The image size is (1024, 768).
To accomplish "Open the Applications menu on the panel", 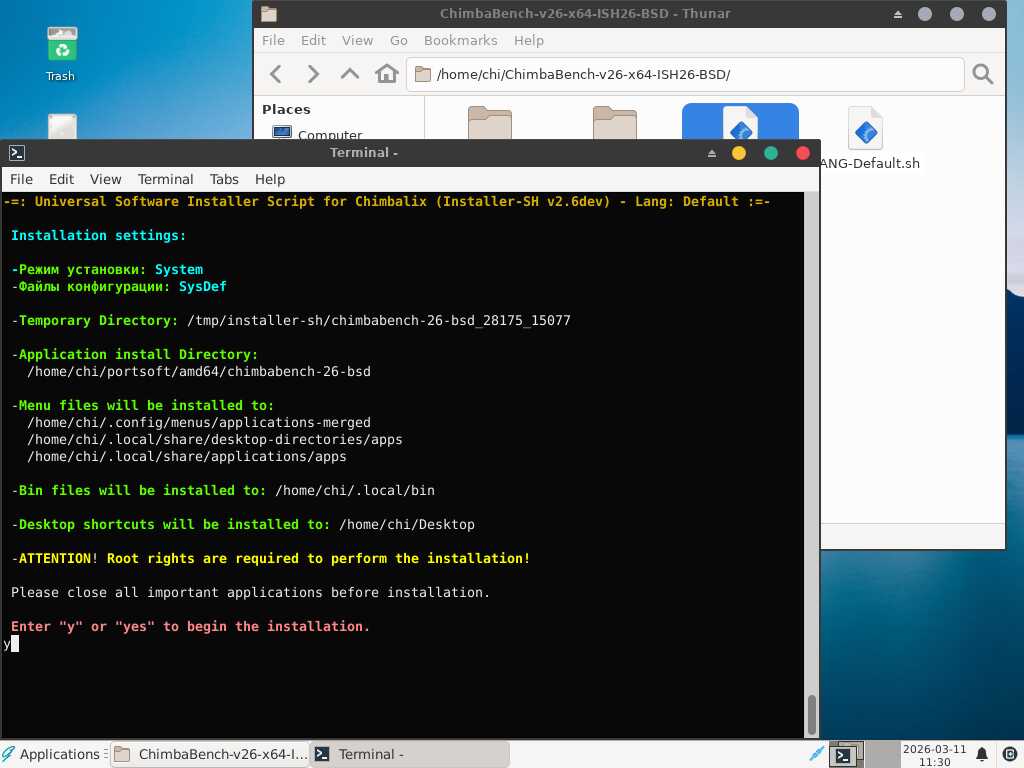I will (51, 754).
